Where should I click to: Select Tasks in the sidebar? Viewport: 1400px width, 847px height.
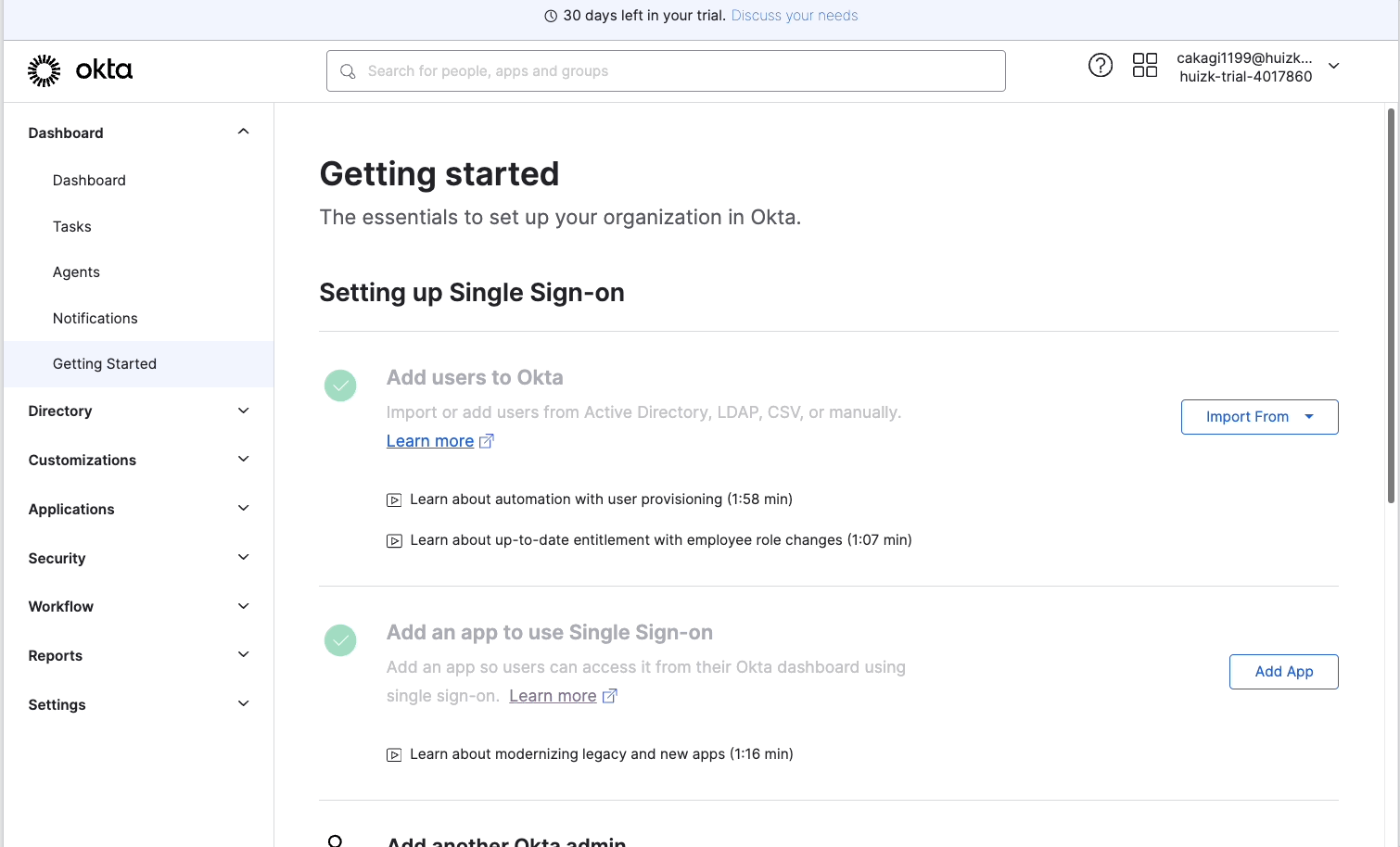pyautogui.click(x=71, y=226)
